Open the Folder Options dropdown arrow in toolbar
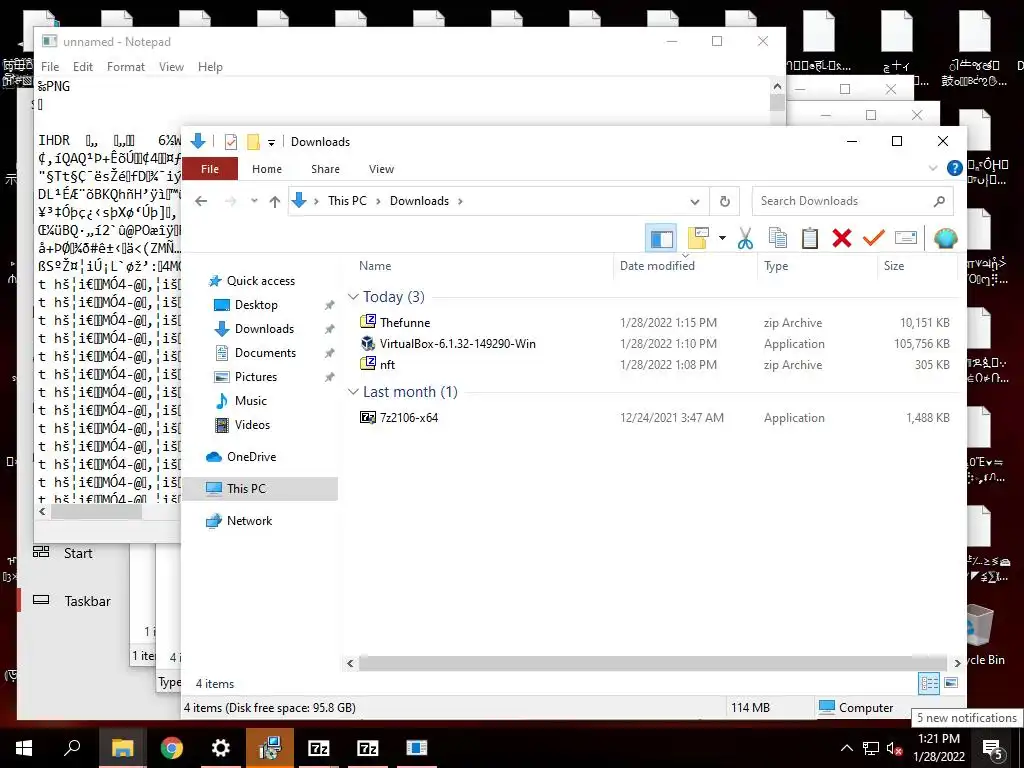 722,238
